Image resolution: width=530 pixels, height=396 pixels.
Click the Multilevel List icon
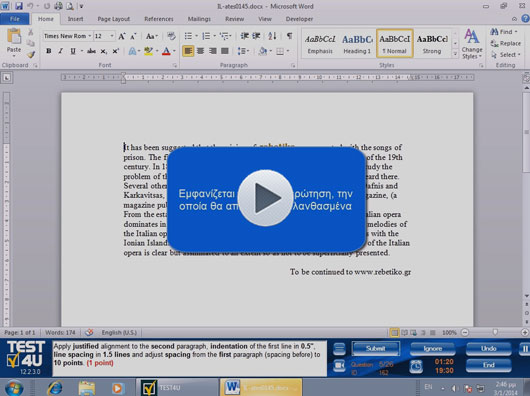pyautogui.click(x=224, y=36)
